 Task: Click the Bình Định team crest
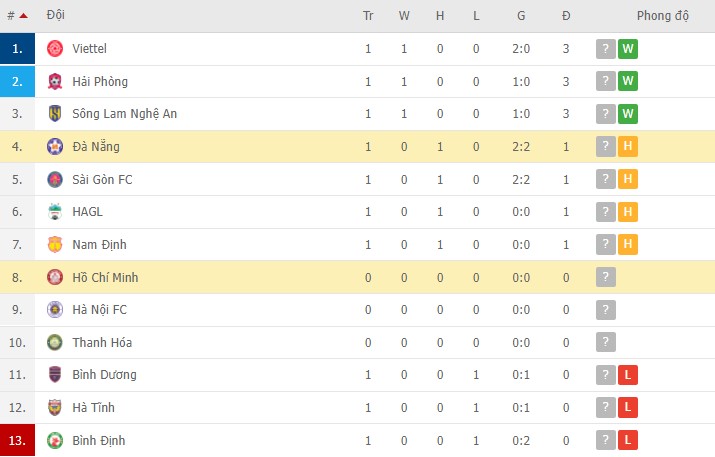[55, 440]
